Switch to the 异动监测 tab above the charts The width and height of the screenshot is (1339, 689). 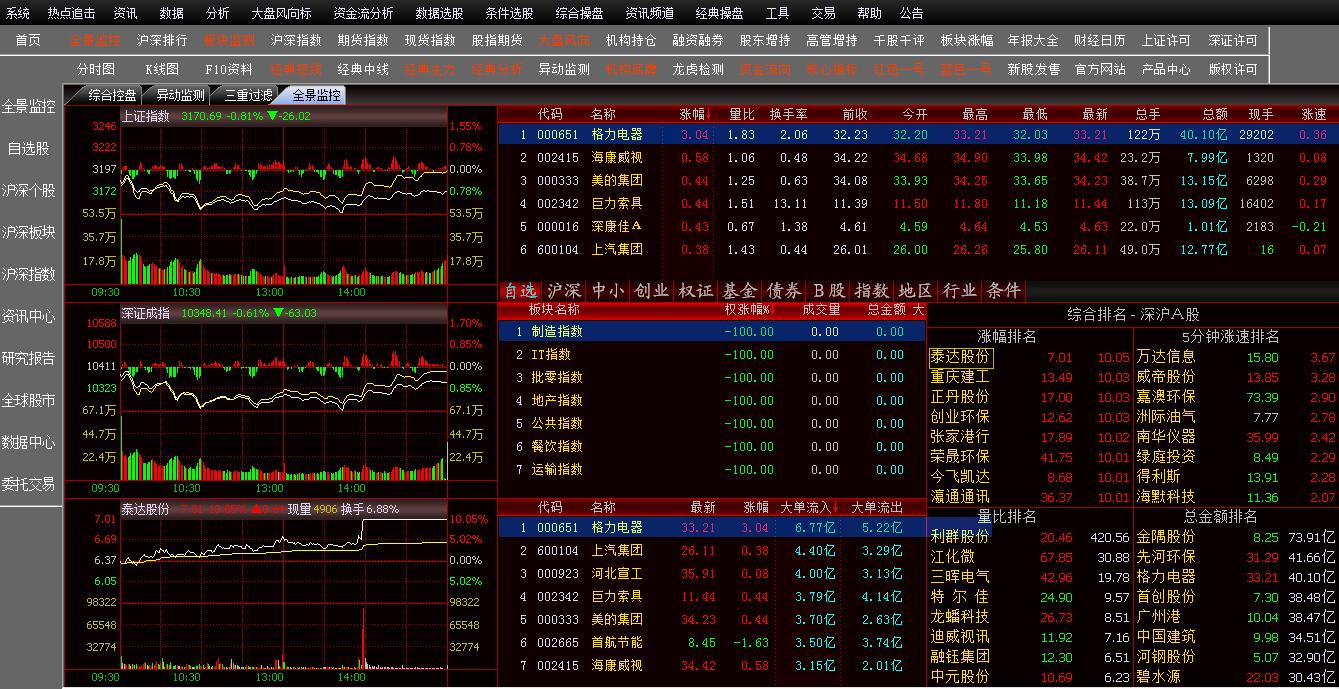click(180, 96)
